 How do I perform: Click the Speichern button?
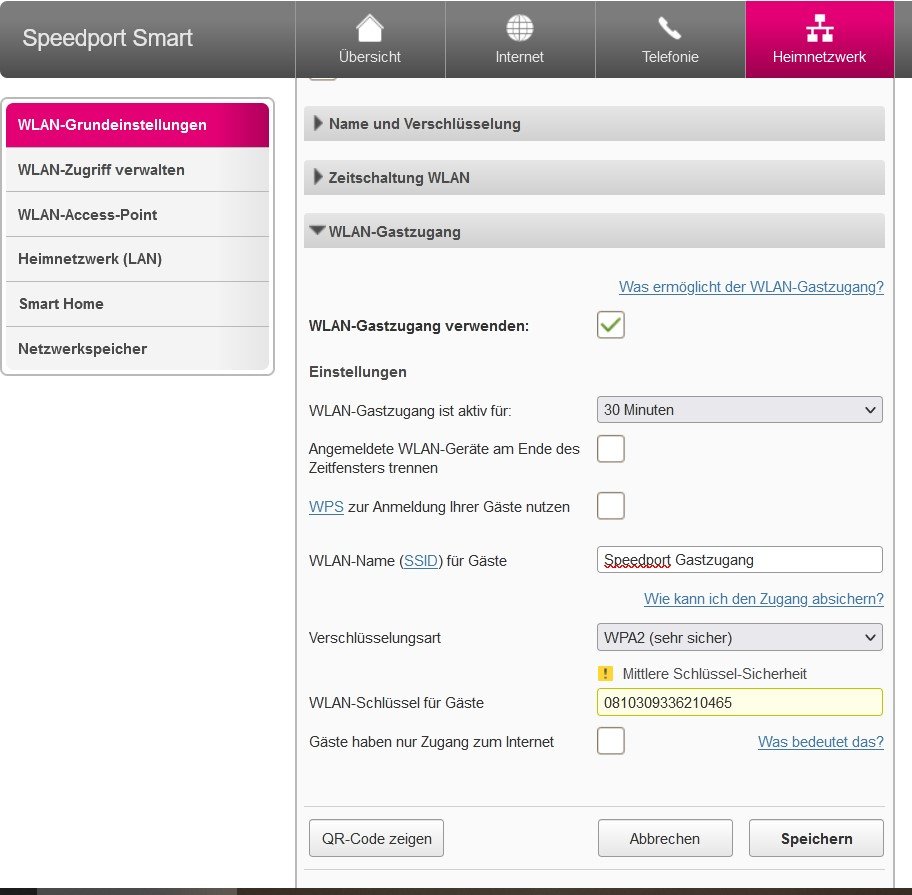coord(816,838)
